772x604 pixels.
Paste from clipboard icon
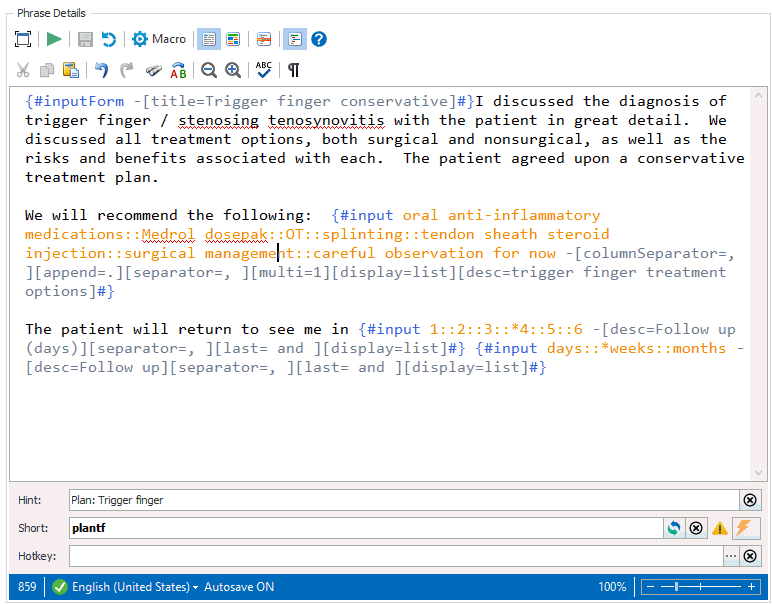[71, 70]
